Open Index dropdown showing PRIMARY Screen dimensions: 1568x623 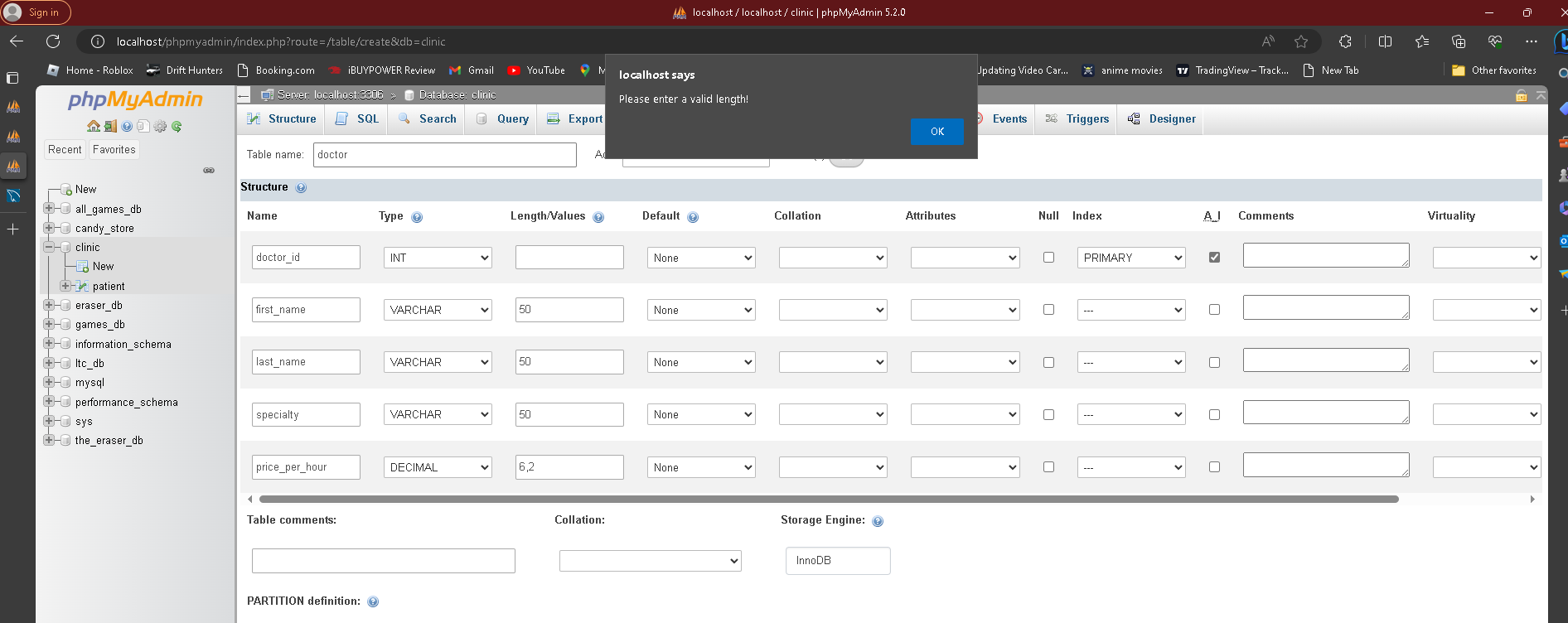1131,258
